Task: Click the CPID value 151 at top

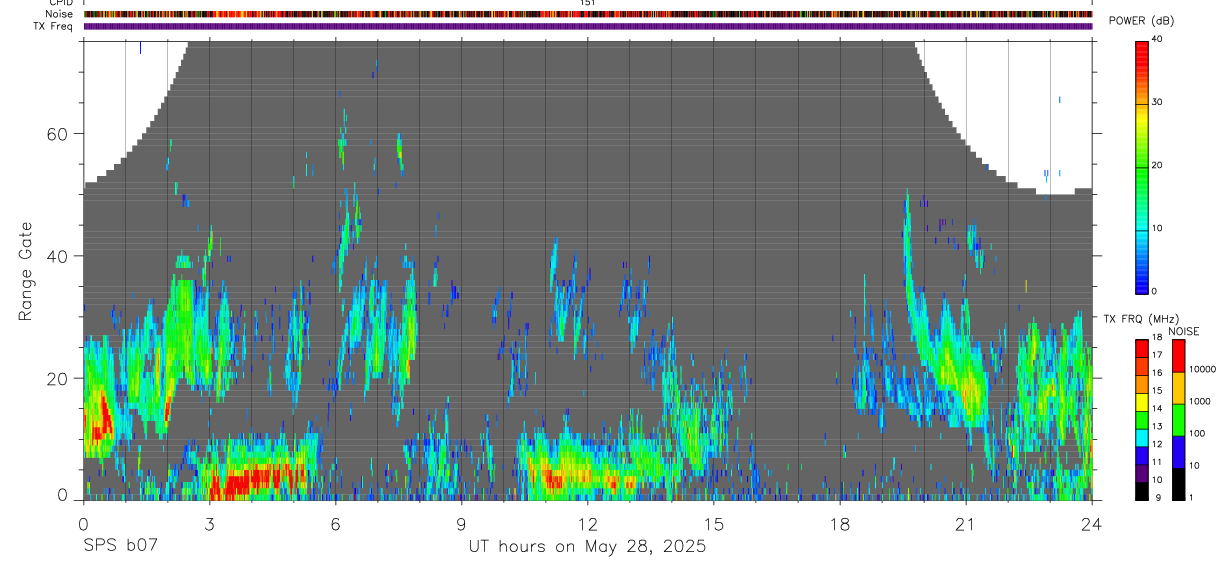Action: 588,3
